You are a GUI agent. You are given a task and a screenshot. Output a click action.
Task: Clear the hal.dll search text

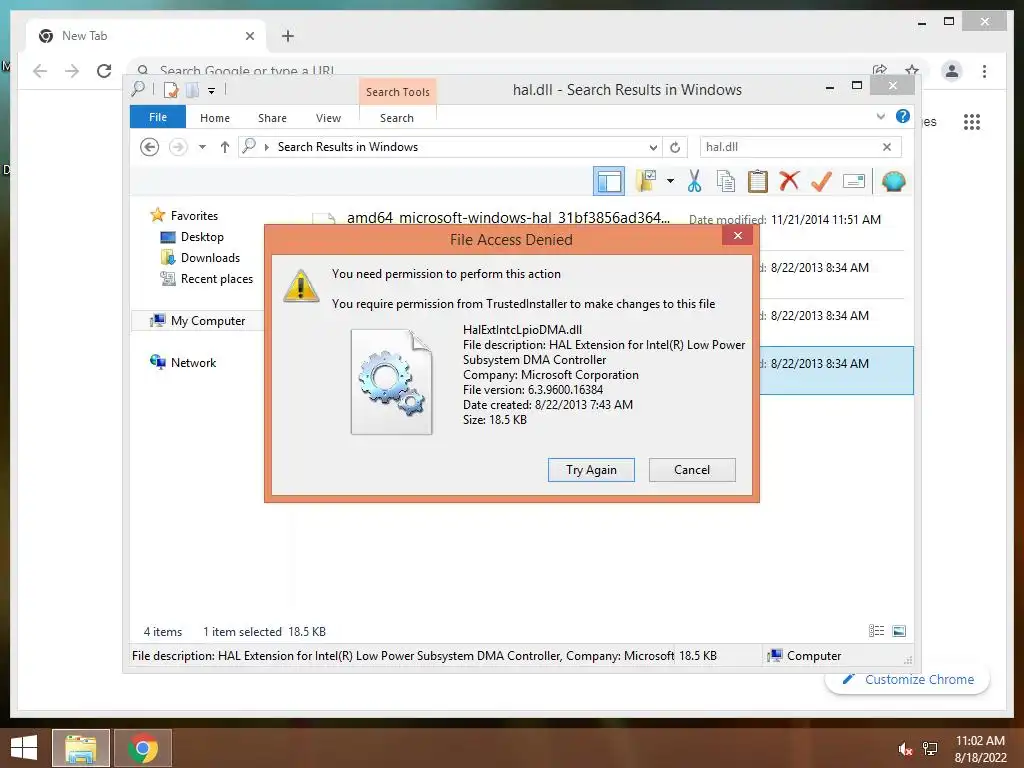(887, 147)
